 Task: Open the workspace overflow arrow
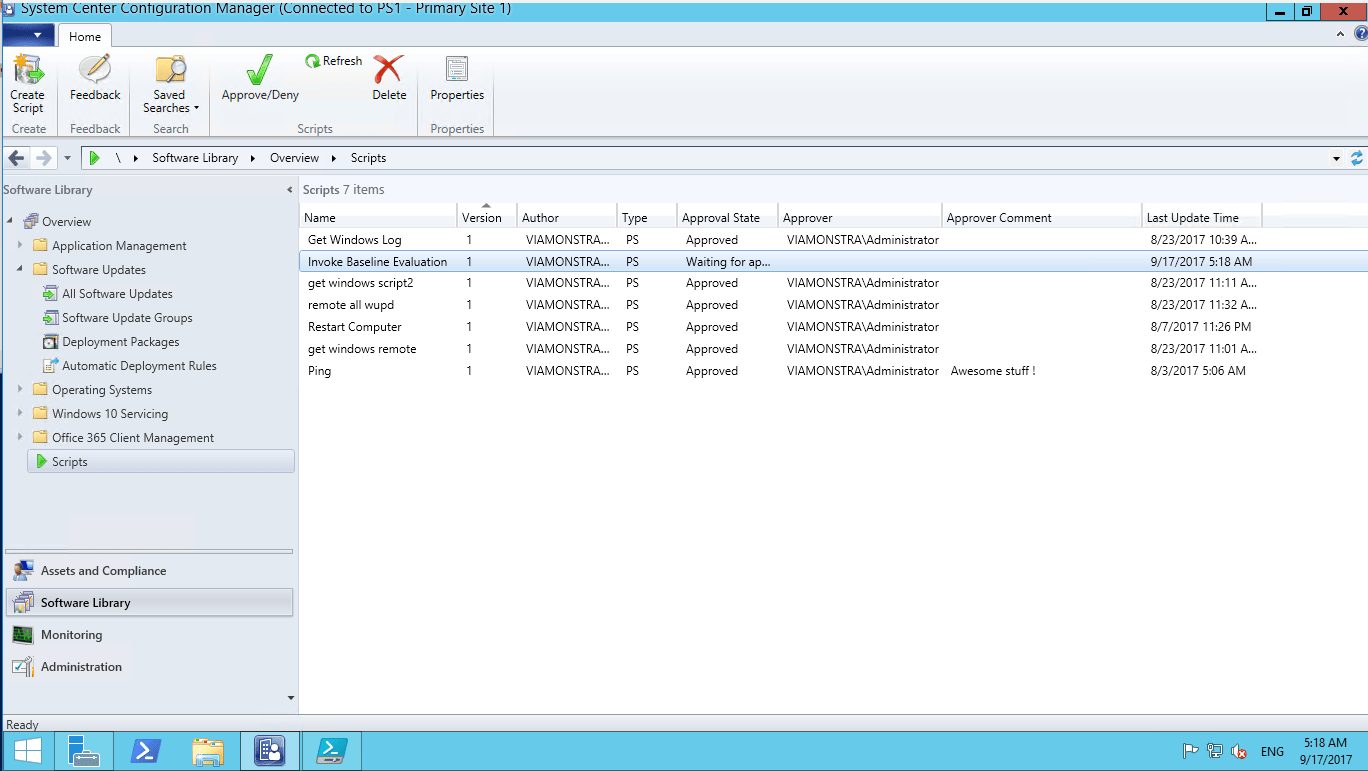point(291,698)
